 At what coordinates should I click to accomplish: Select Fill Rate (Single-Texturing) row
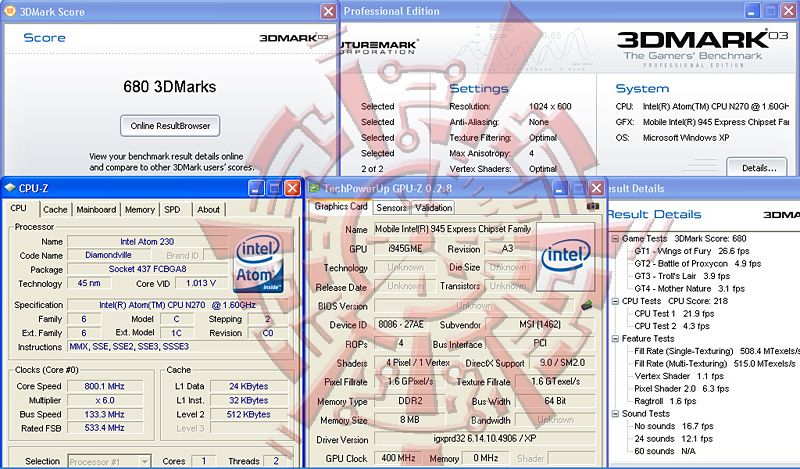coord(716,351)
